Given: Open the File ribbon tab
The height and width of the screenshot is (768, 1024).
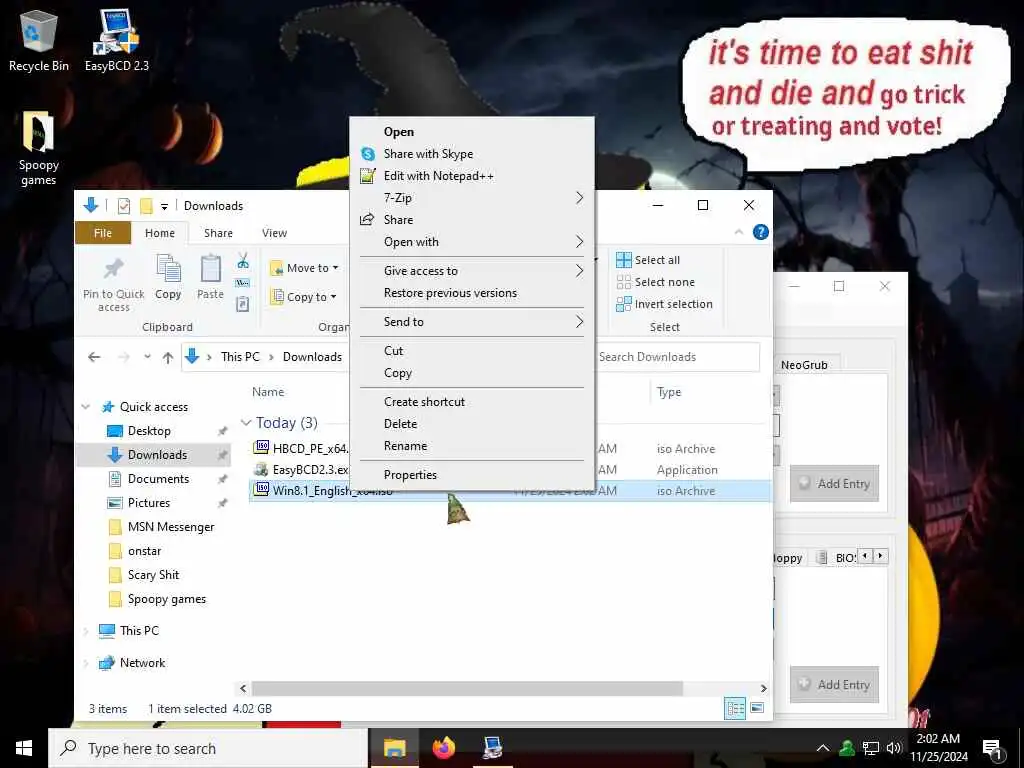Looking at the screenshot, I should pos(103,232).
